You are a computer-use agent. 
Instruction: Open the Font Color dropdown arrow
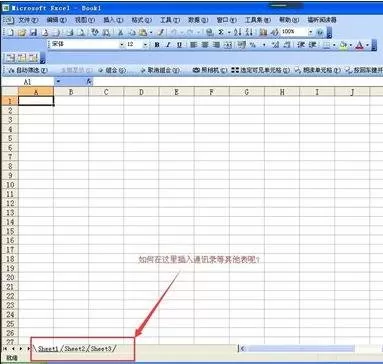tap(367, 45)
